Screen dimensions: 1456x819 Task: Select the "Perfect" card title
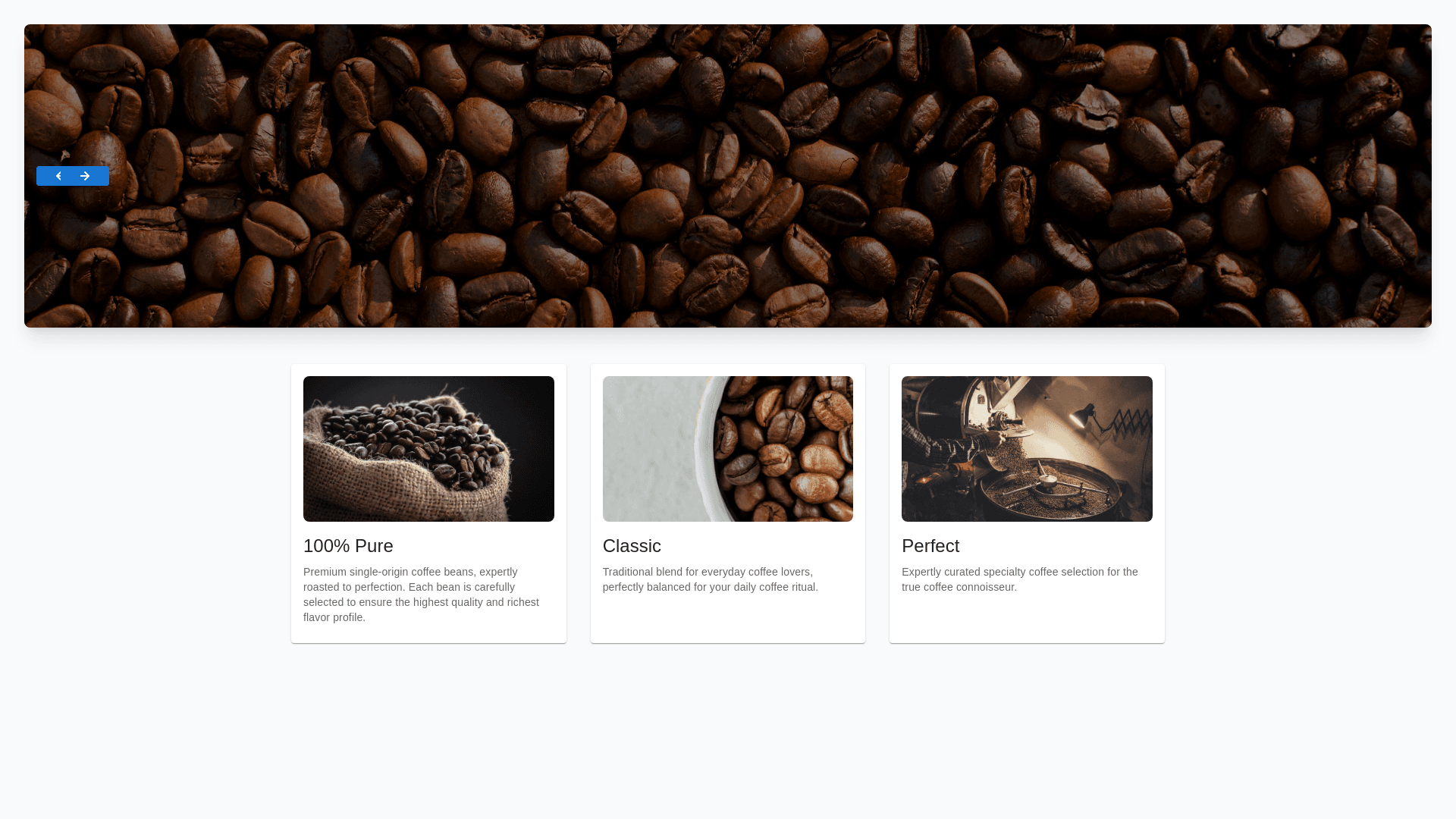(930, 546)
